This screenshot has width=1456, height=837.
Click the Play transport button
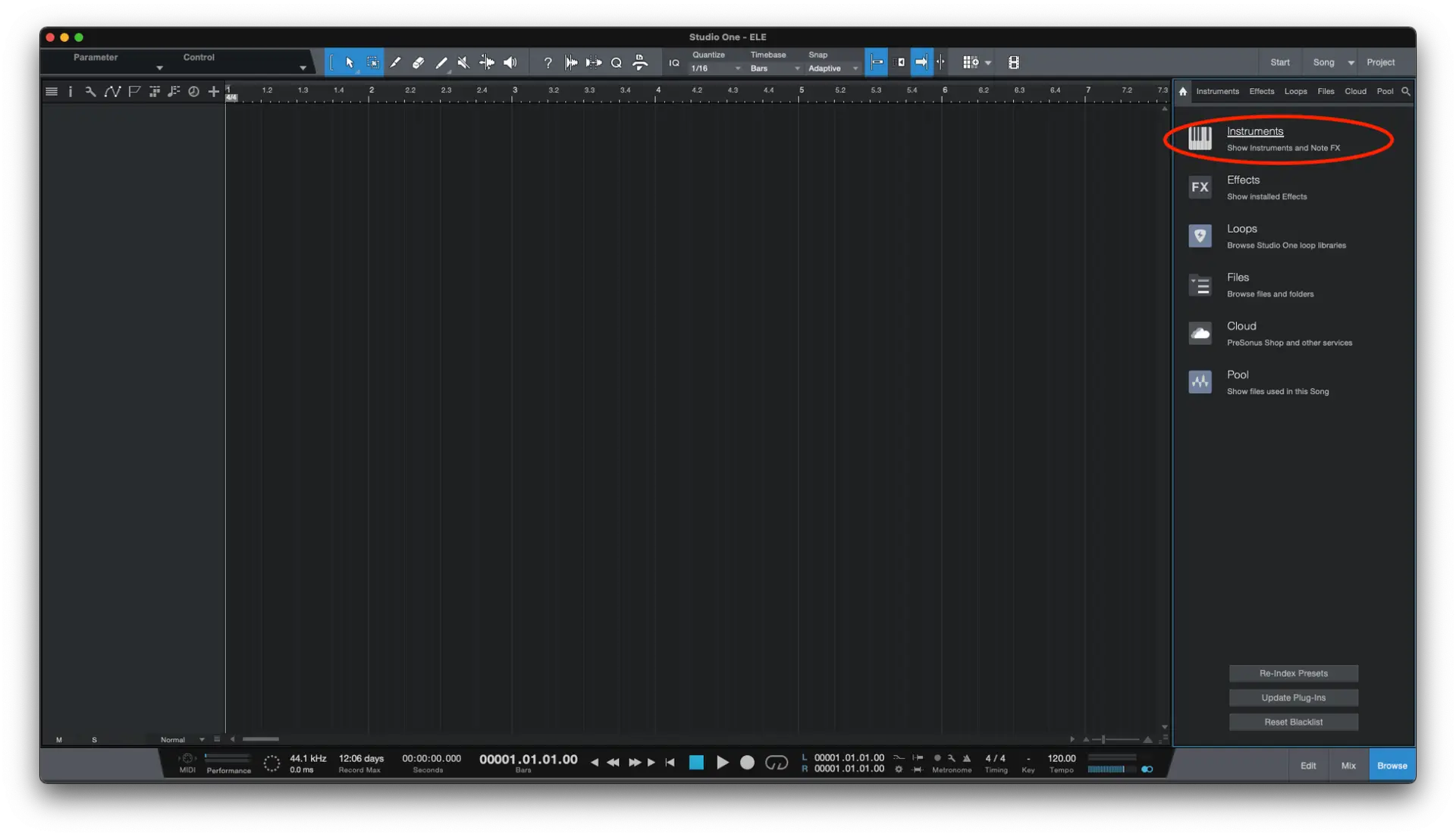pyautogui.click(x=722, y=763)
